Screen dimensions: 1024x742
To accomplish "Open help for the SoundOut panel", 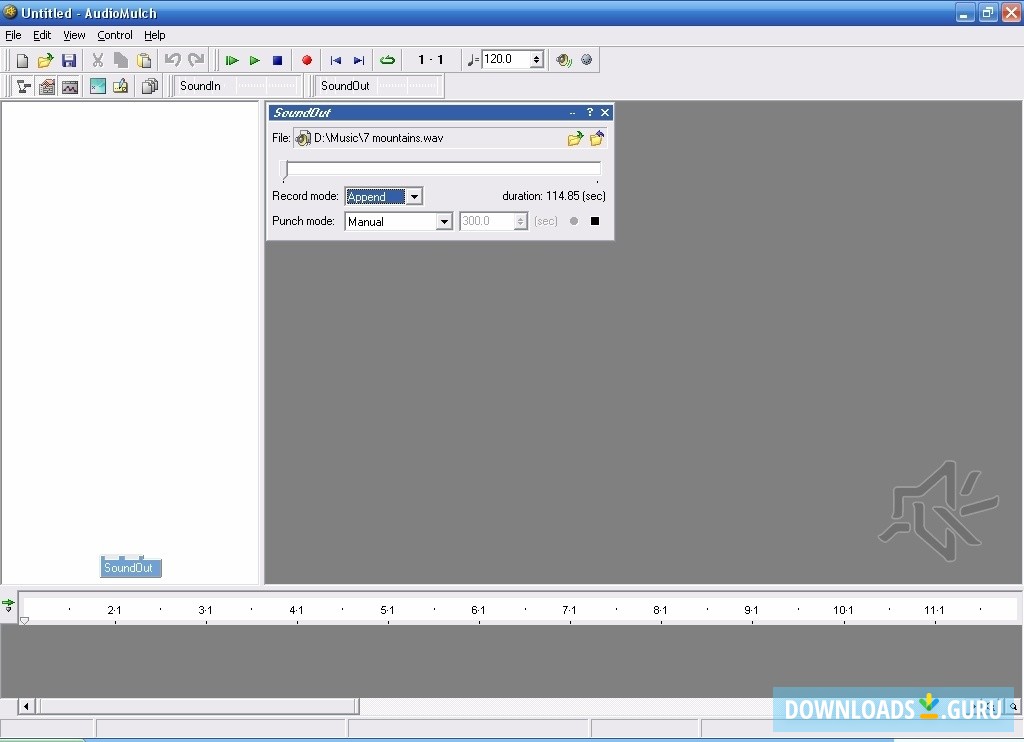I will pos(590,112).
